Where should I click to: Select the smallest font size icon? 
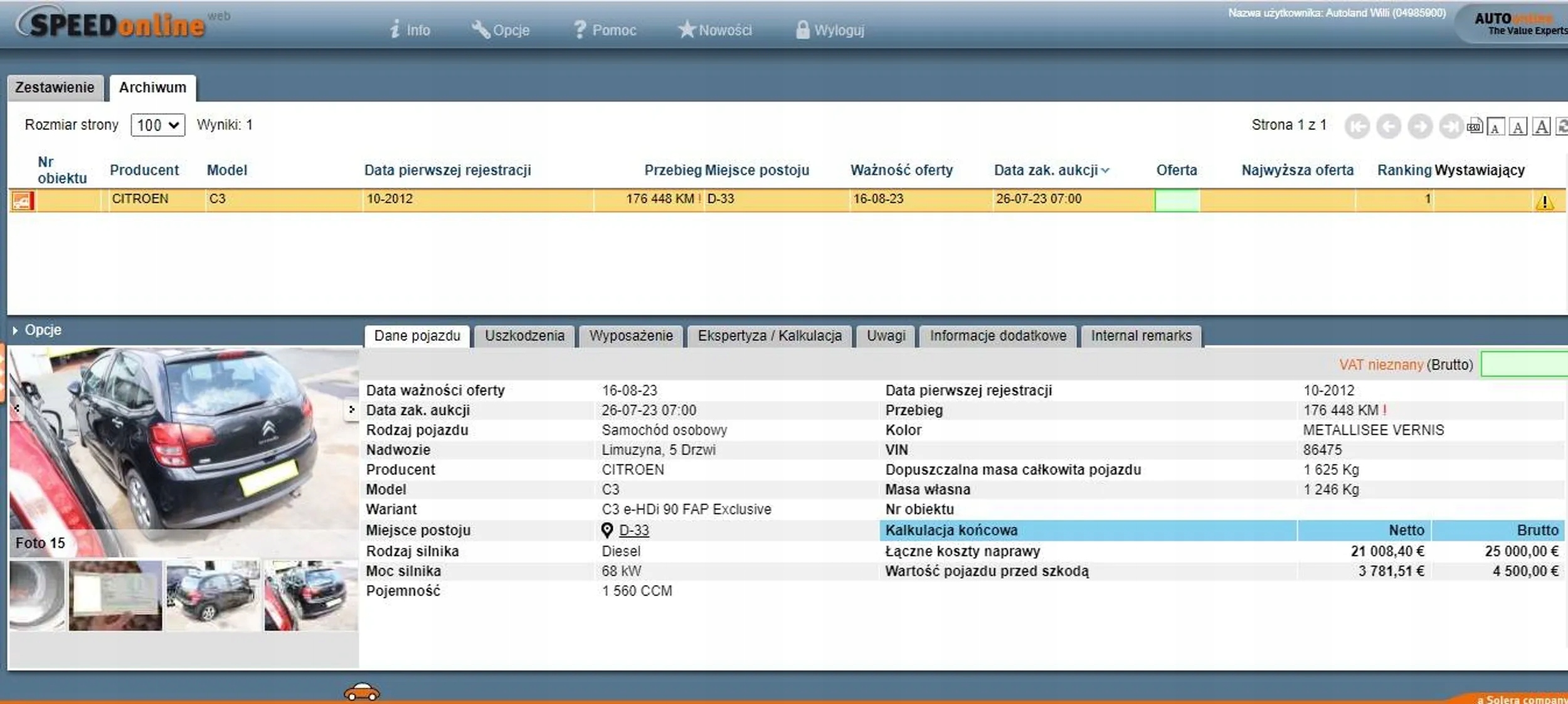click(1495, 127)
